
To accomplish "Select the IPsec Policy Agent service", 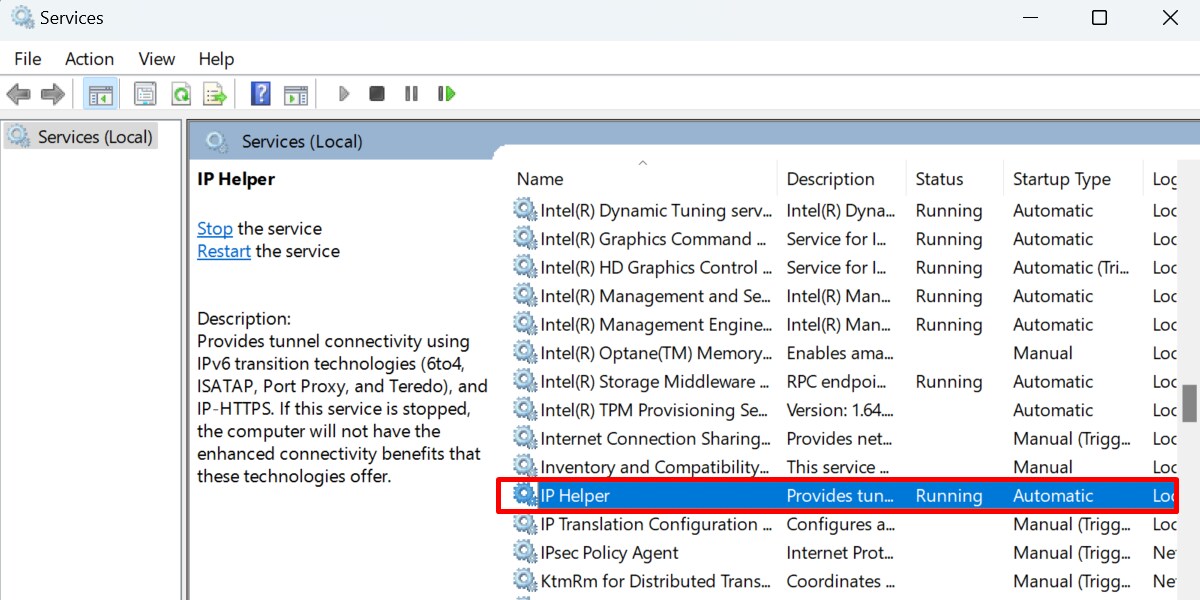I will click(x=611, y=552).
